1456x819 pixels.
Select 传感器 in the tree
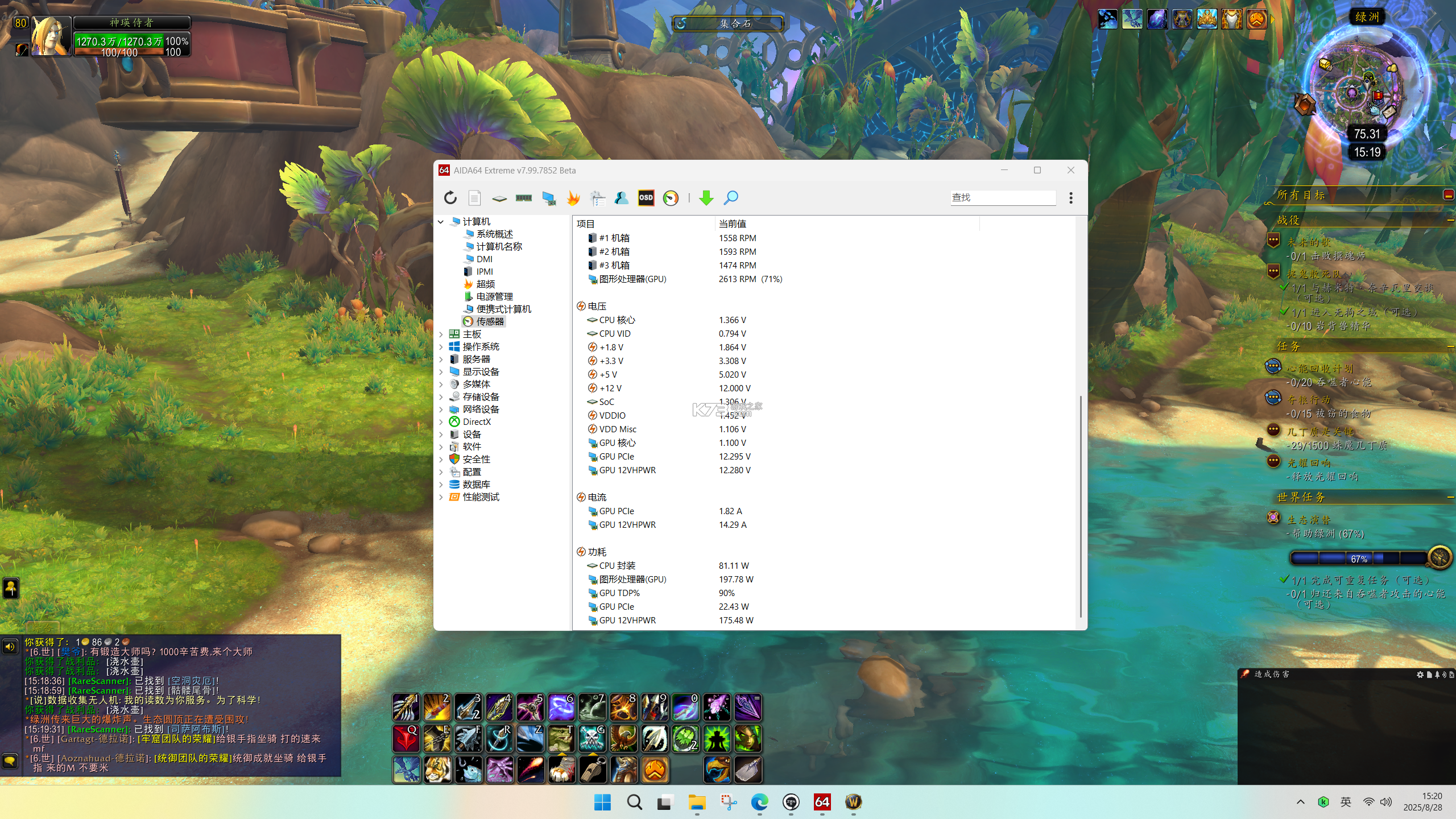(x=490, y=322)
